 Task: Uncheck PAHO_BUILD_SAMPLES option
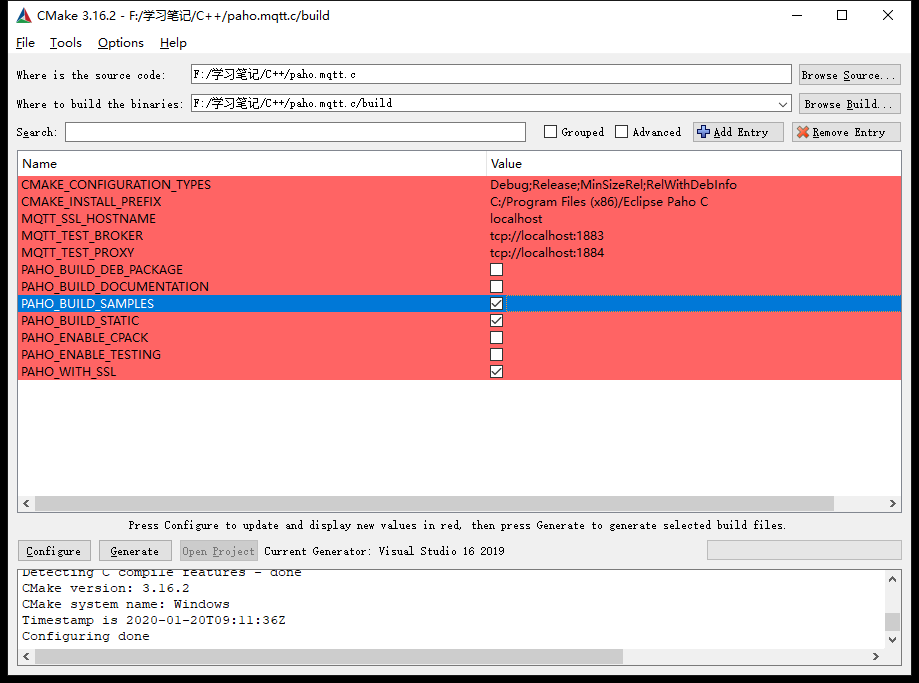[496, 304]
